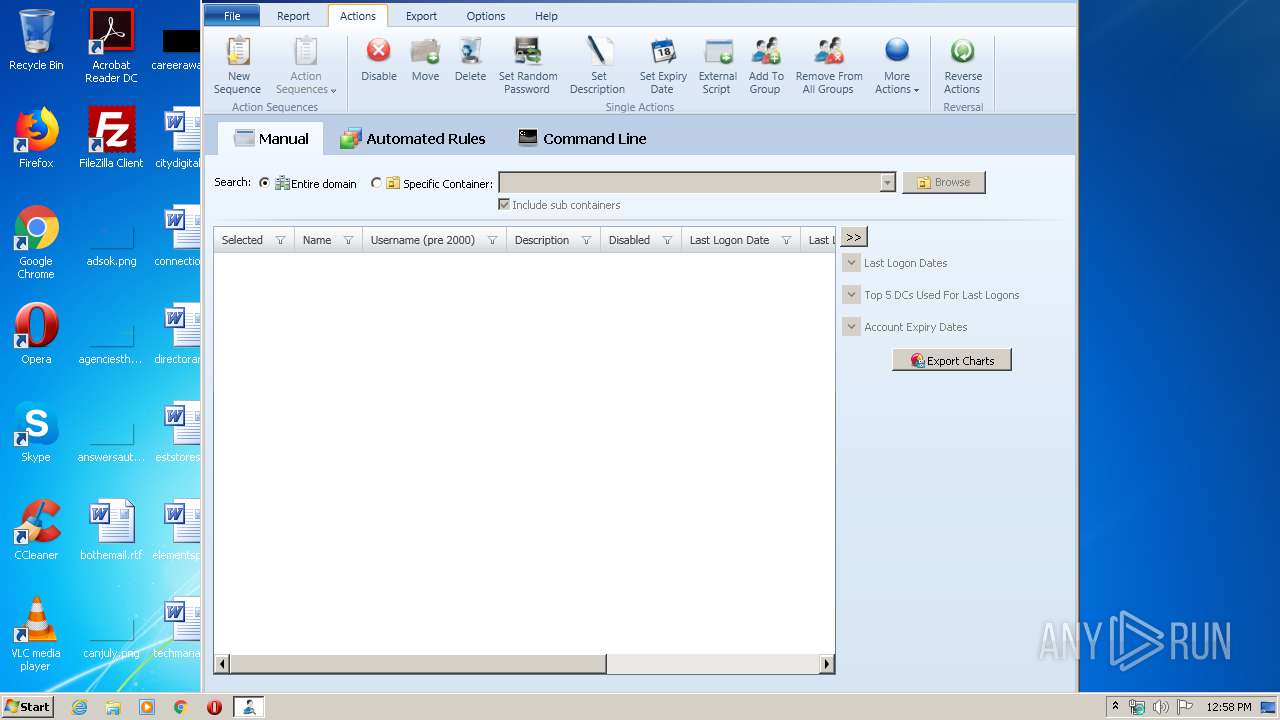Switch to the Report ribbon tab
The height and width of the screenshot is (720, 1280).
click(x=294, y=16)
